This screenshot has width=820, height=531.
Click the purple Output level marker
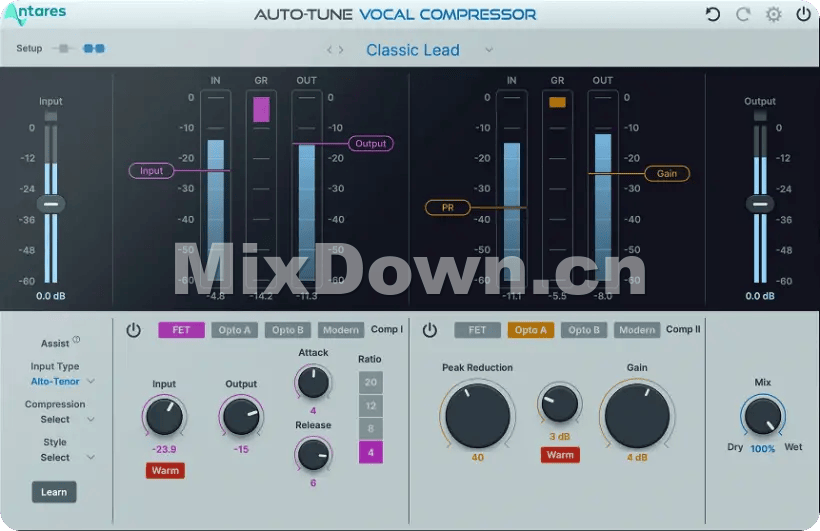(x=371, y=143)
